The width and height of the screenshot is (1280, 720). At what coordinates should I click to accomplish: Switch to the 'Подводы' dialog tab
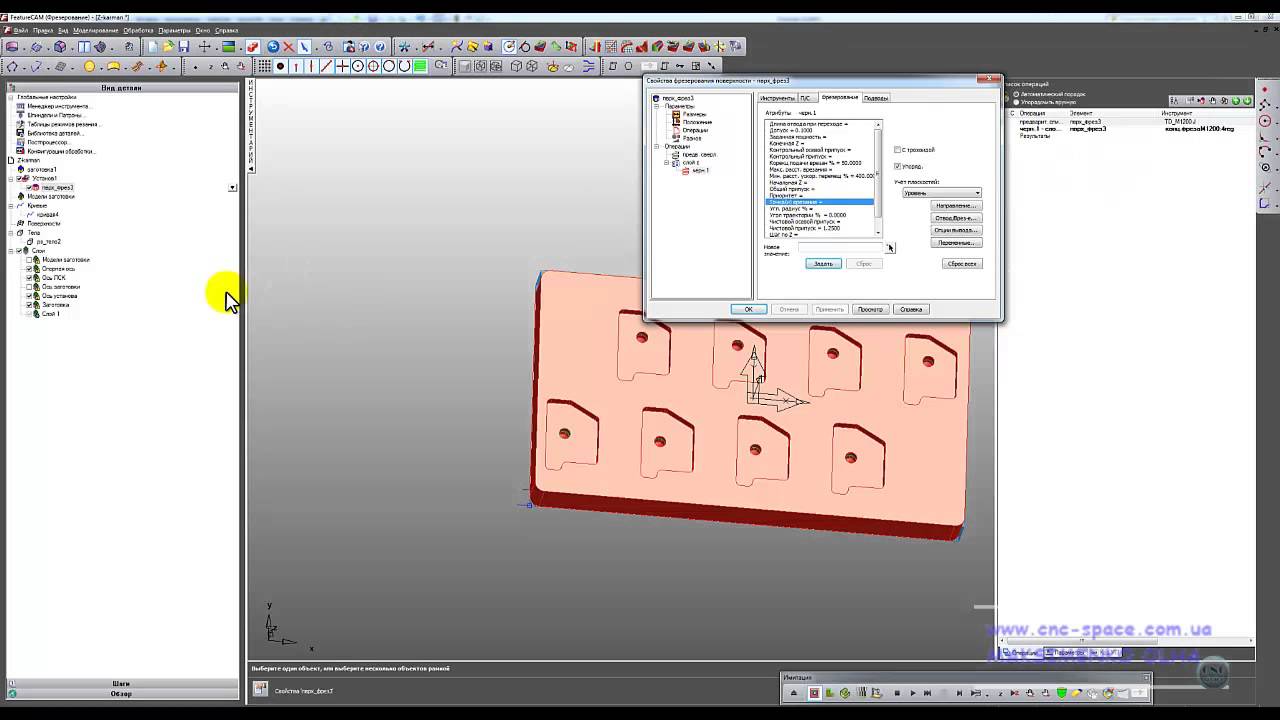(x=875, y=98)
